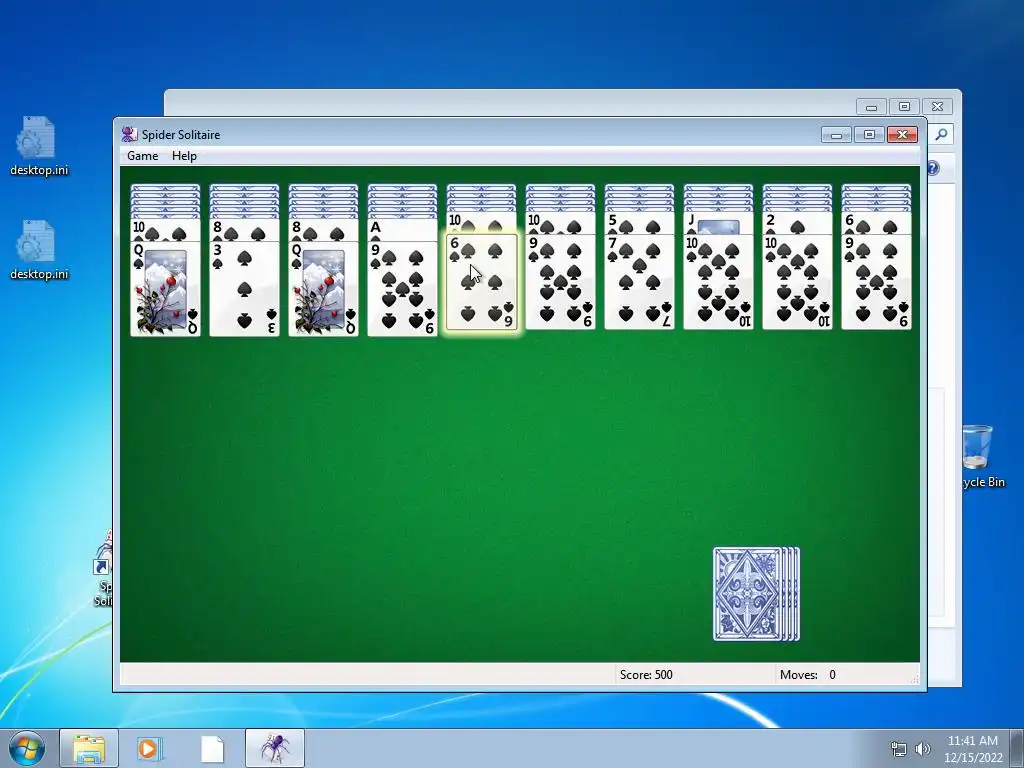Launch Windows Media Player from taskbar
This screenshot has height=768, width=1024.
click(x=150, y=748)
